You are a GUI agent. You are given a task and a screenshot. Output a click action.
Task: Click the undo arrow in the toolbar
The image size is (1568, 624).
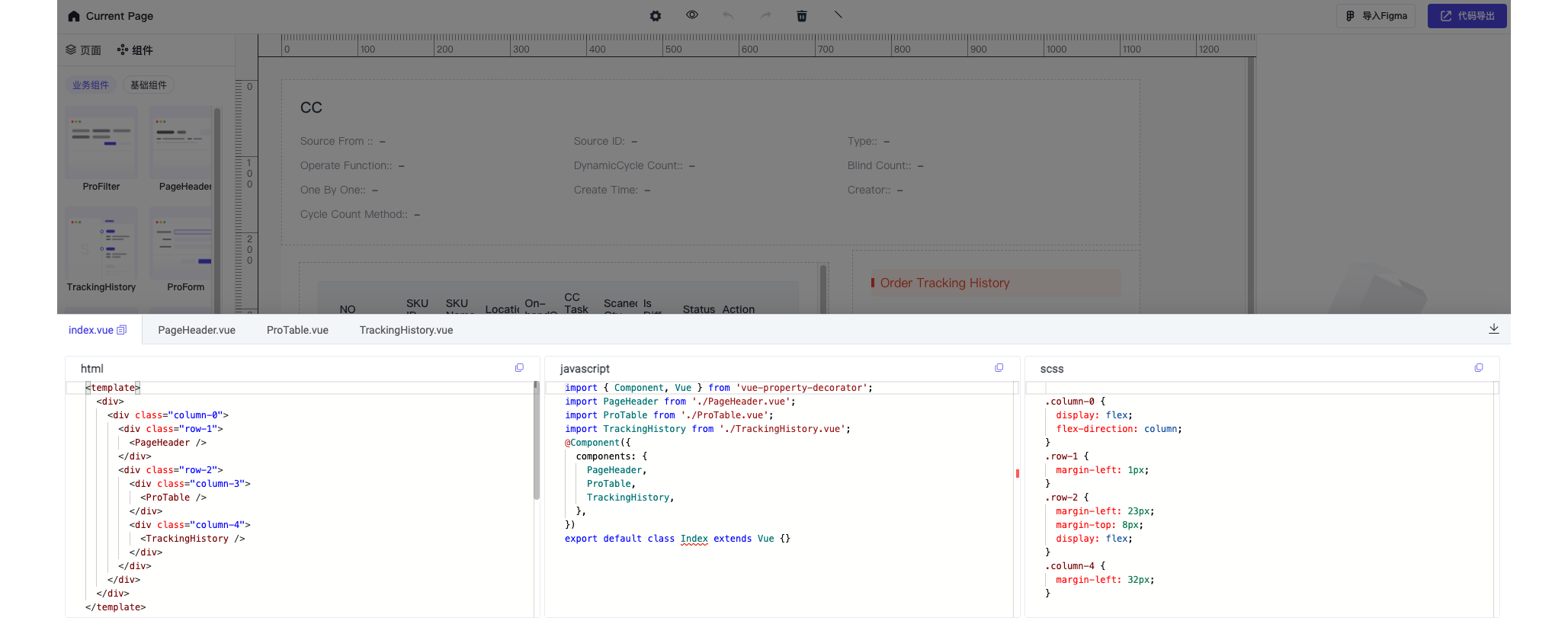(x=728, y=16)
